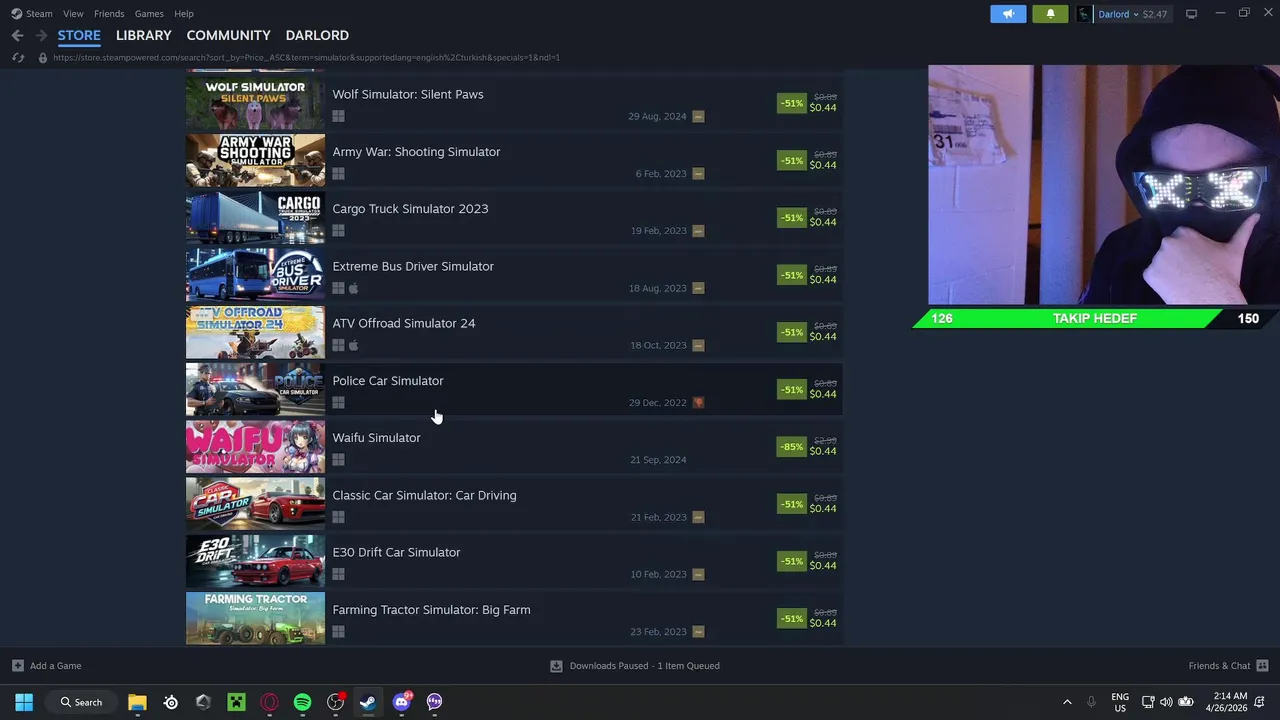This screenshot has width=1280, height=720.
Task: Open Spotify from the taskbar
Action: click(x=302, y=702)
